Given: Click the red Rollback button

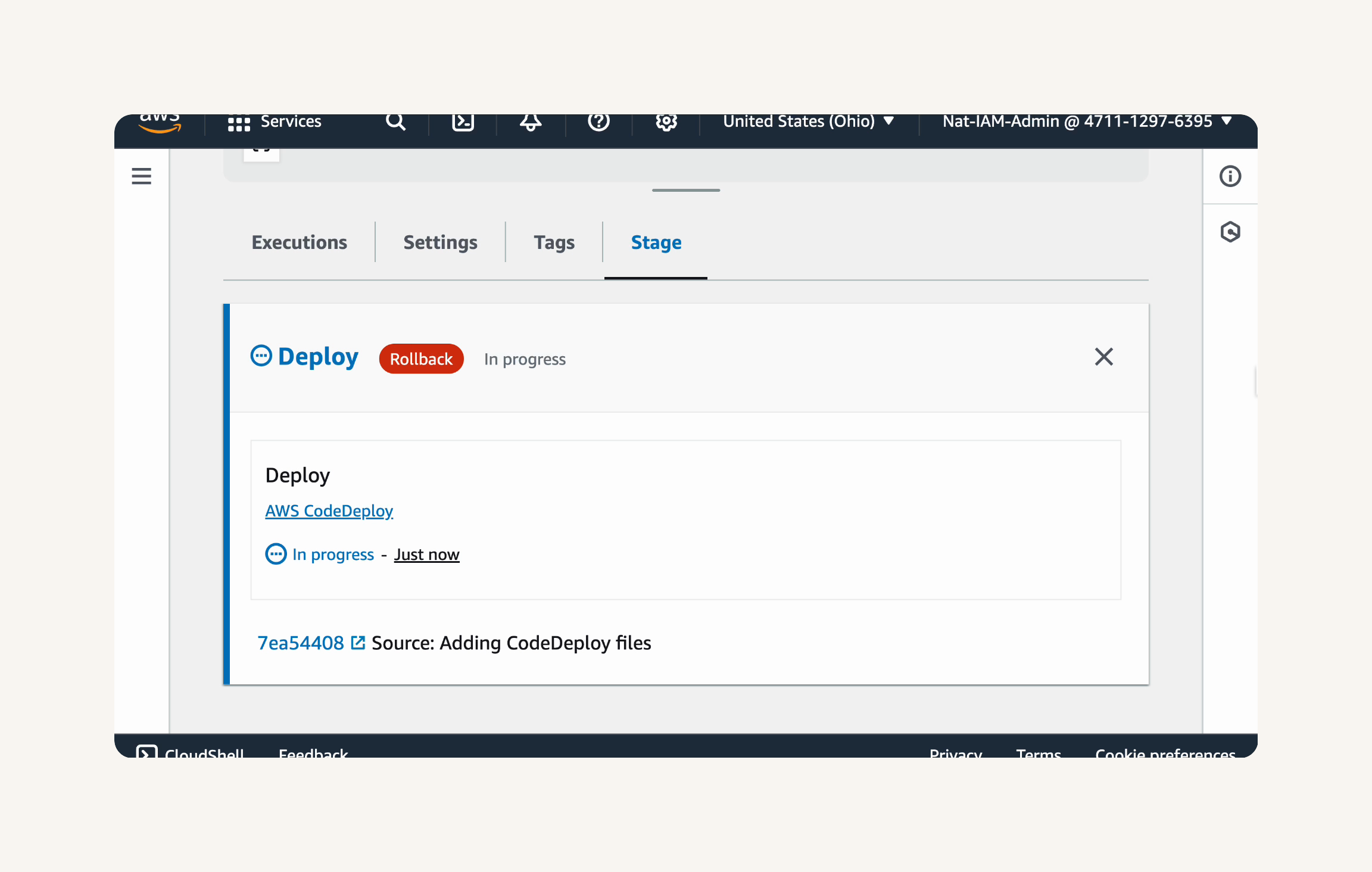Looking at the screenshot, I should click(x=422, y=359).
